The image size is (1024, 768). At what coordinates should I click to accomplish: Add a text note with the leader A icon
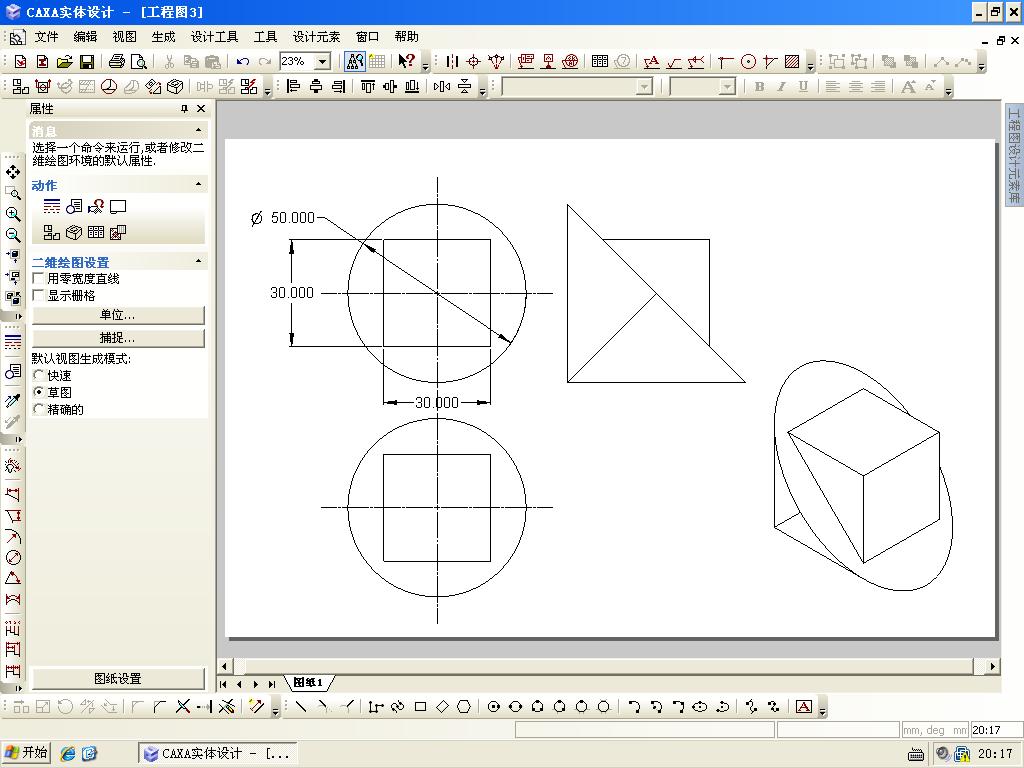651,61
